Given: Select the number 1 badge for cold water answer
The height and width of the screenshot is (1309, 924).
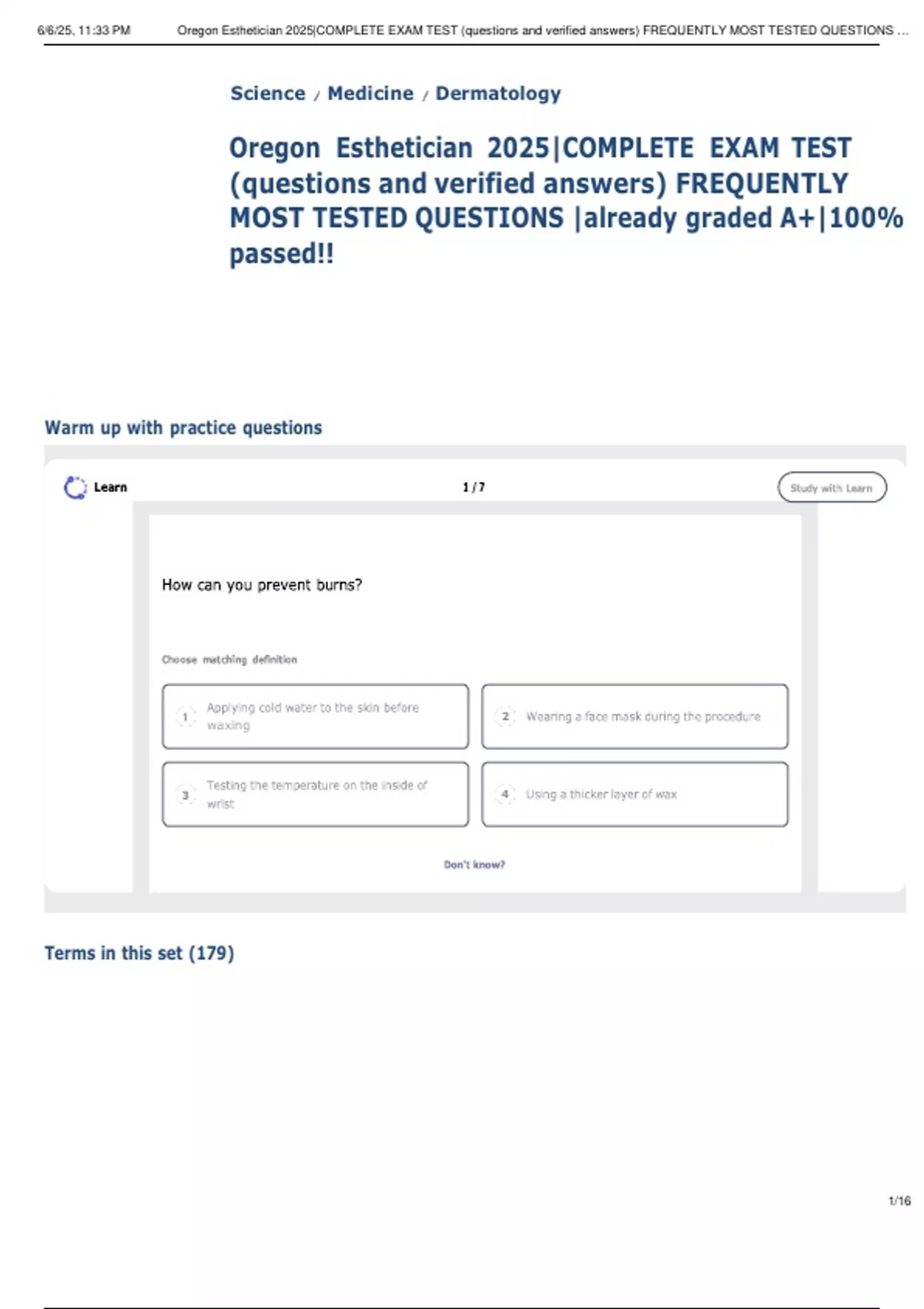Looking at the screenshot, I should [185, 717].
